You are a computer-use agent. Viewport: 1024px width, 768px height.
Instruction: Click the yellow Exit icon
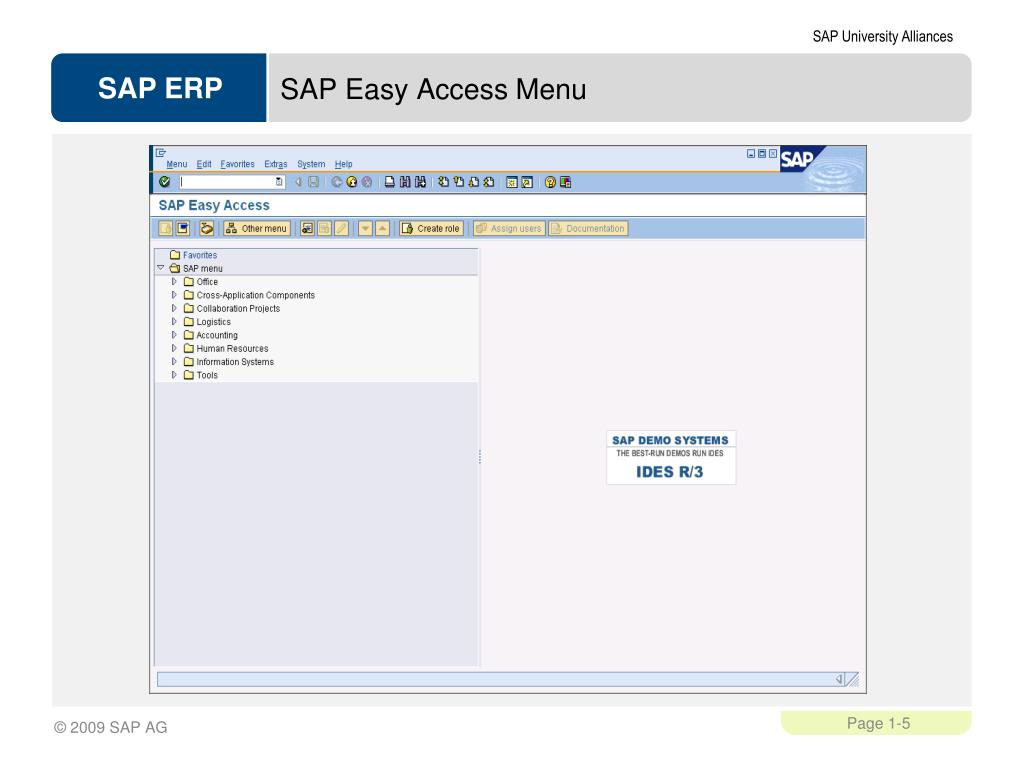352,182
